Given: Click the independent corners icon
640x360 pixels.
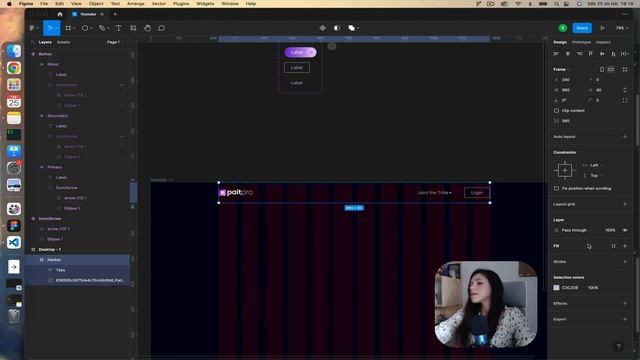Looking at the screenshot, I should 625,100.
